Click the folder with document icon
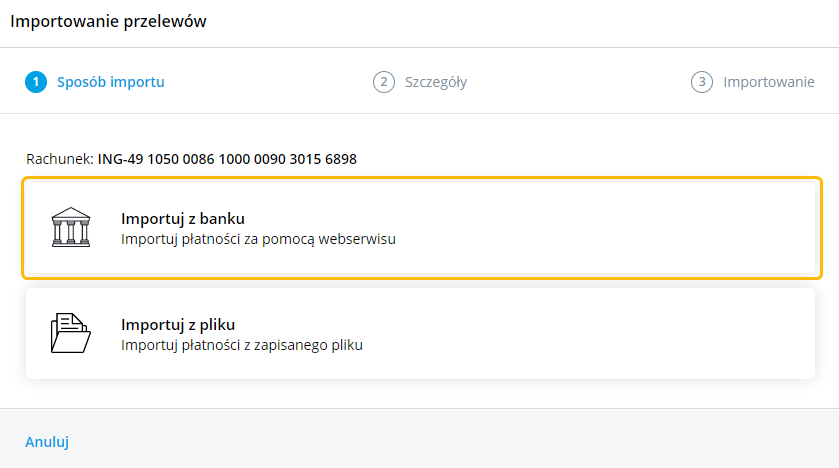 [x=71, y=334]
